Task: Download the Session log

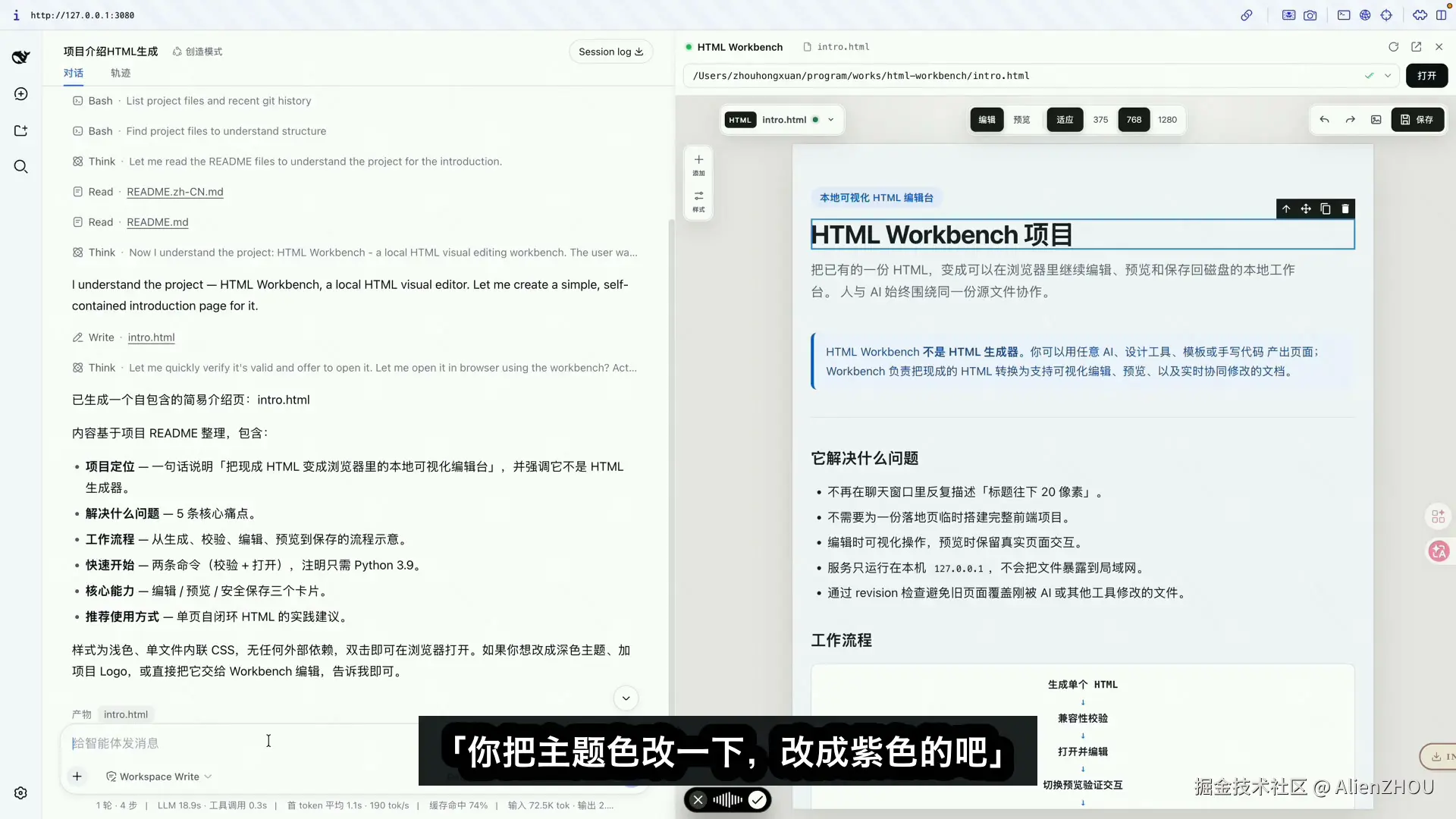Action: [610, 52]
